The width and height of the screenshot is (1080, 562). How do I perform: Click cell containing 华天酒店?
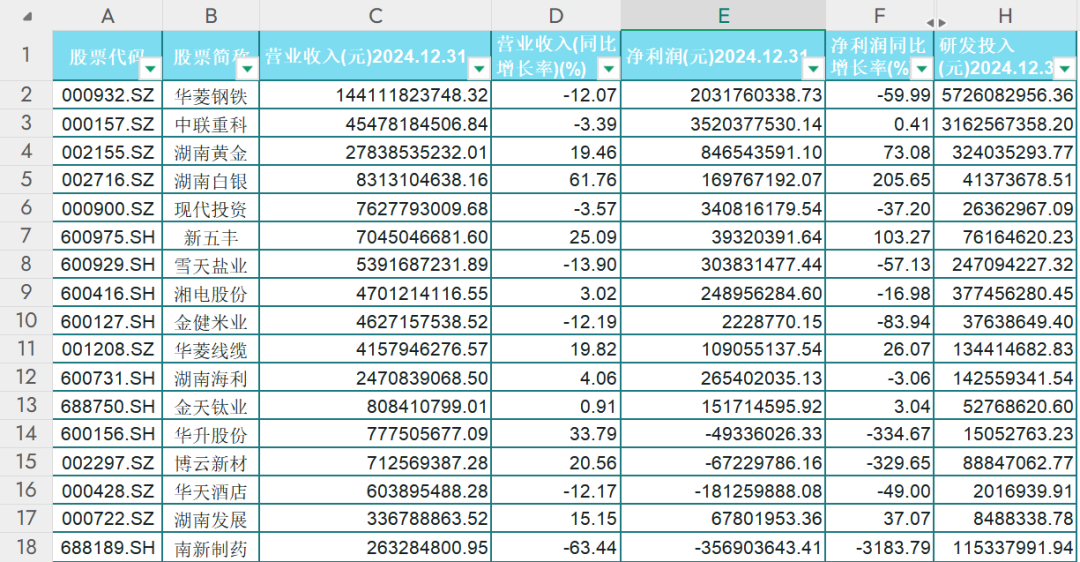(211, 491)
